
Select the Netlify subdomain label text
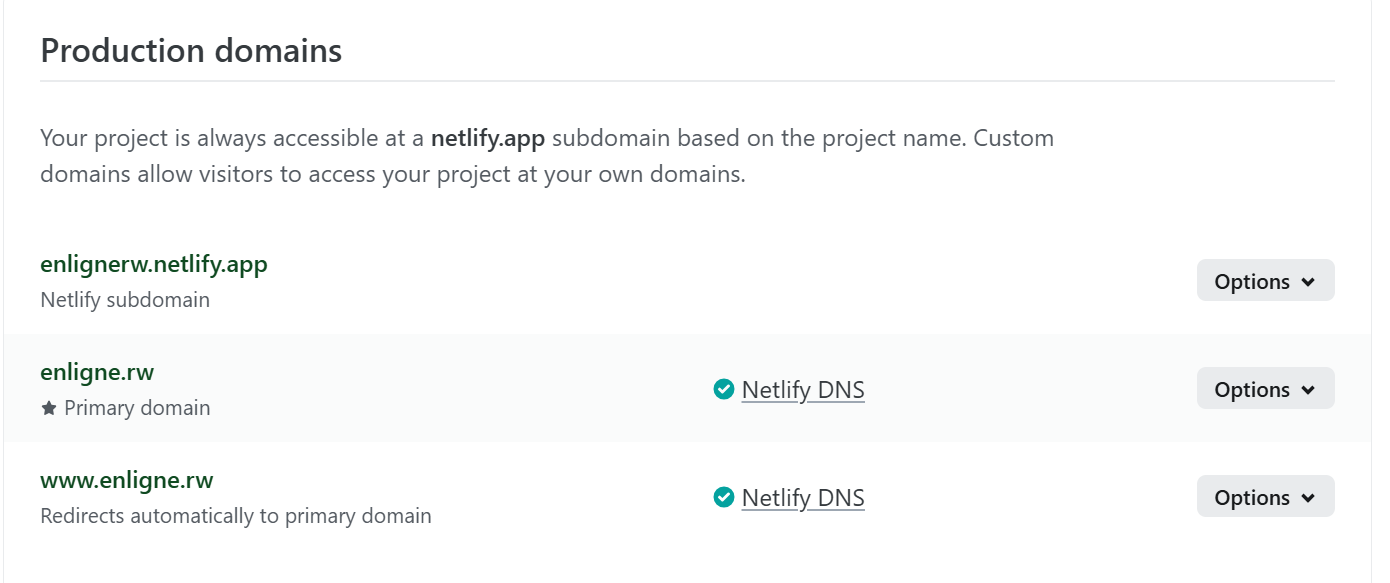click(125, 300)
